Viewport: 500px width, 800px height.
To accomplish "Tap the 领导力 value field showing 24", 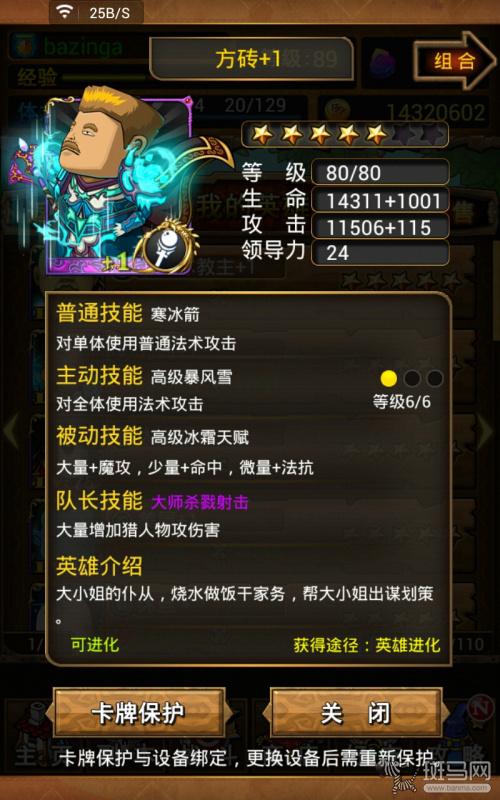I will [380, 253].
